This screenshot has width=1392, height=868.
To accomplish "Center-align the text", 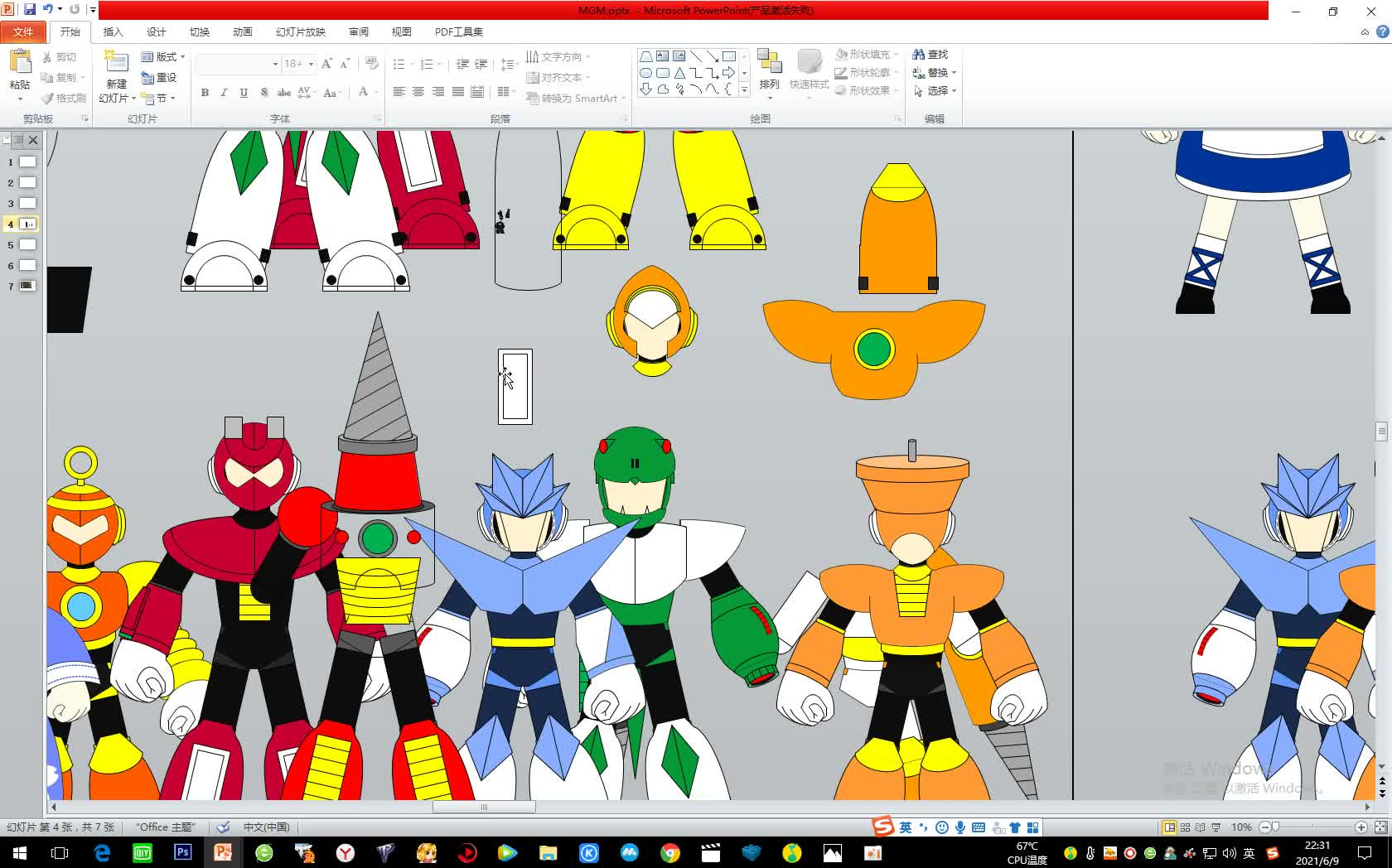I will pyautogui.click(x=418, y=92).
